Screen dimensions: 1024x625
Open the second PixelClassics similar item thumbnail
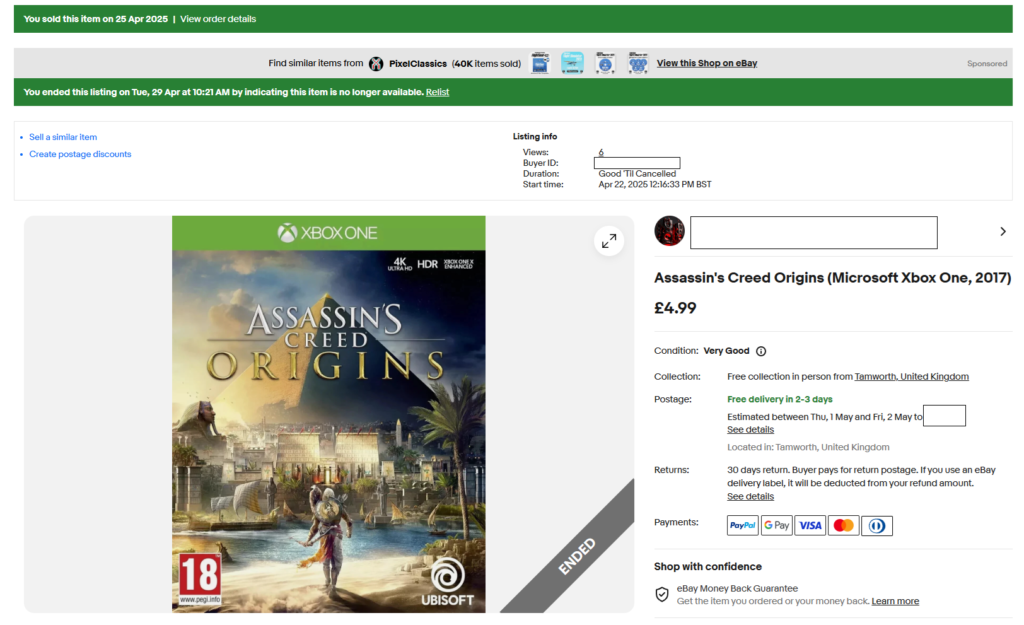click(x=572, y=63)
